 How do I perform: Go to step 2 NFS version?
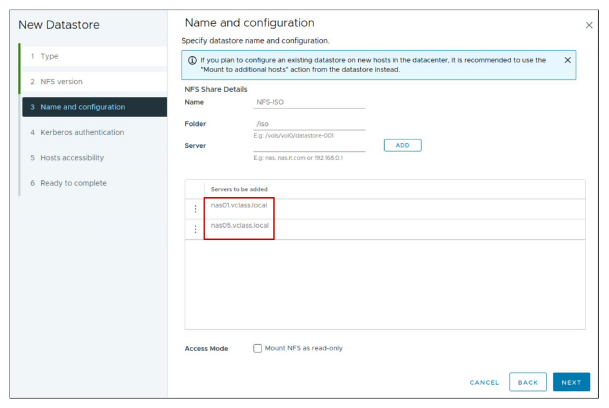click(x=56, y=81)
